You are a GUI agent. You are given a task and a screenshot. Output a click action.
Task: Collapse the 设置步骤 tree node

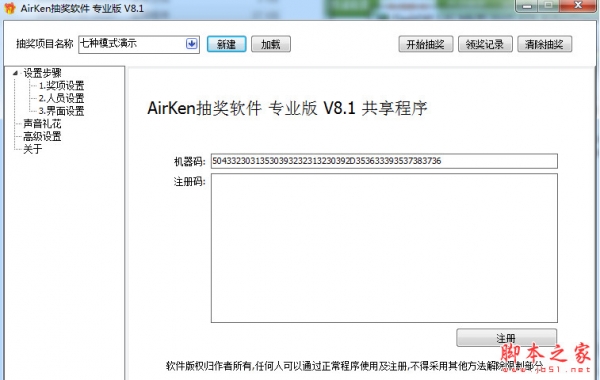pos(15,73)
